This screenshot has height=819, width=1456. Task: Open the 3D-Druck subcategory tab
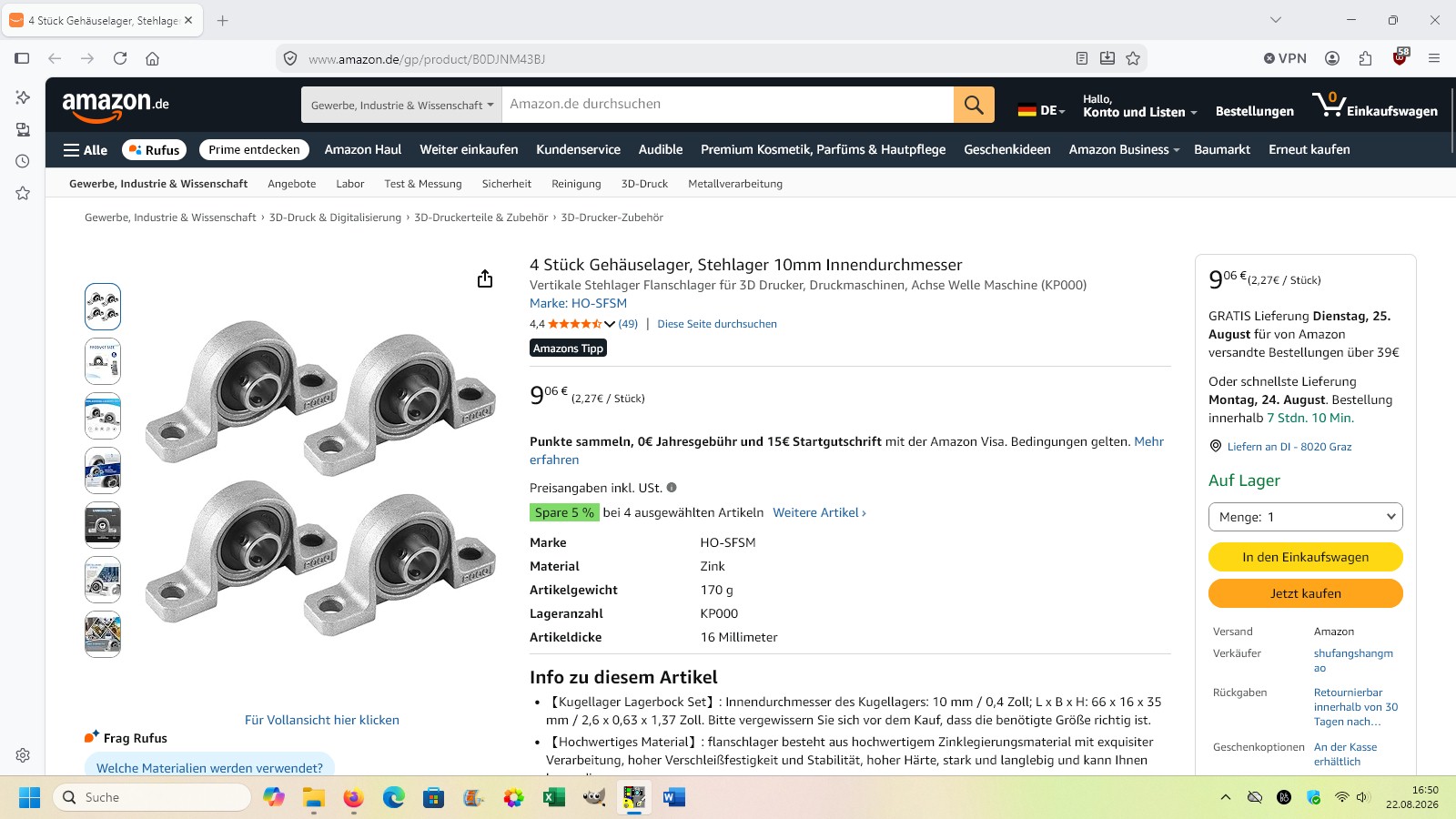click(x=644, y=184)
